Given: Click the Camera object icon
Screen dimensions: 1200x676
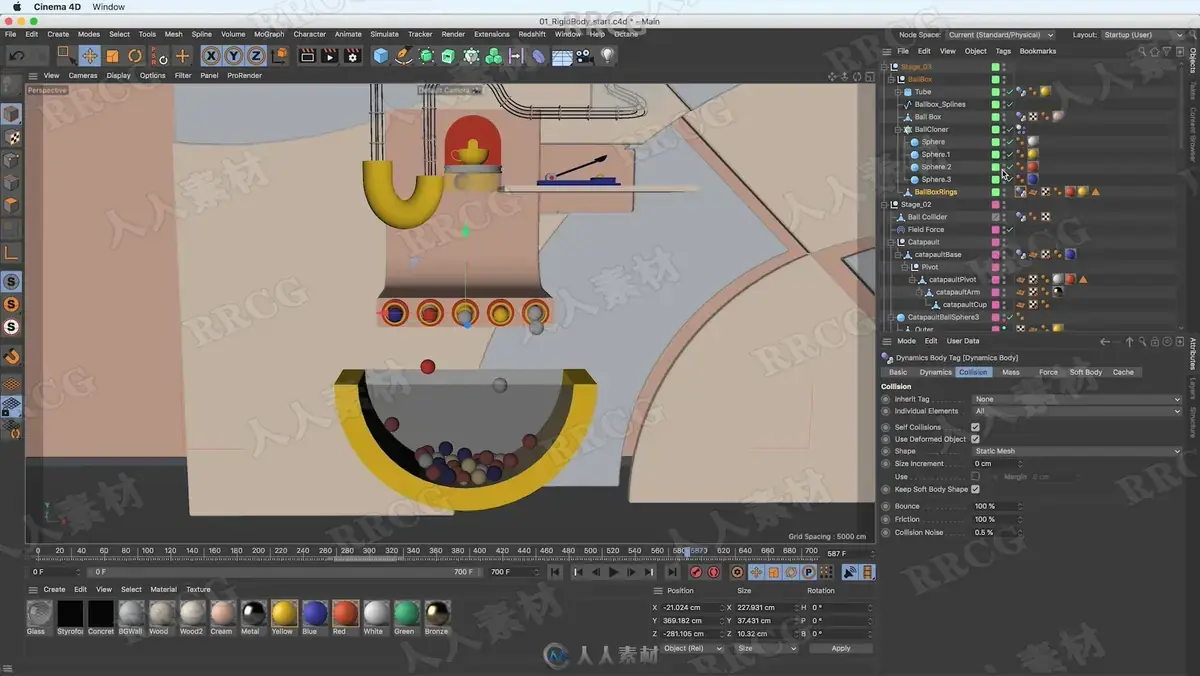Looking at the screenshot, I should click(584, 56).
